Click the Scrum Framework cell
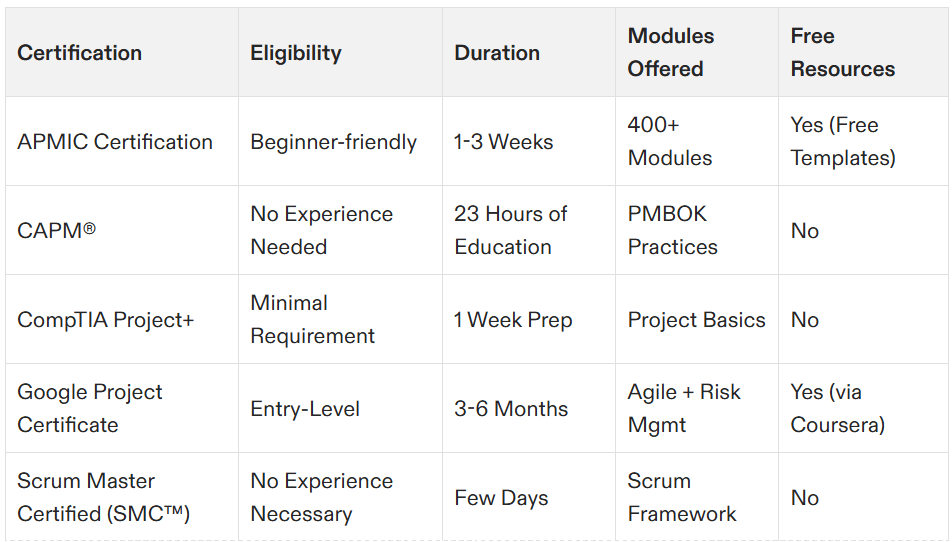Image resolution: width=952 pixels, height=542 pixels. 696,496
